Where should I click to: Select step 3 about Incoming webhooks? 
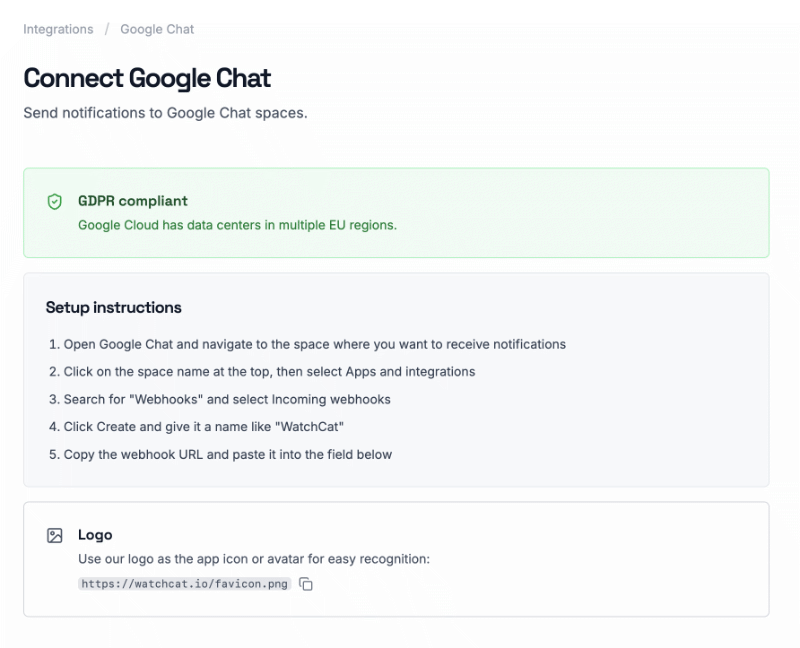(x=219, y=399)
